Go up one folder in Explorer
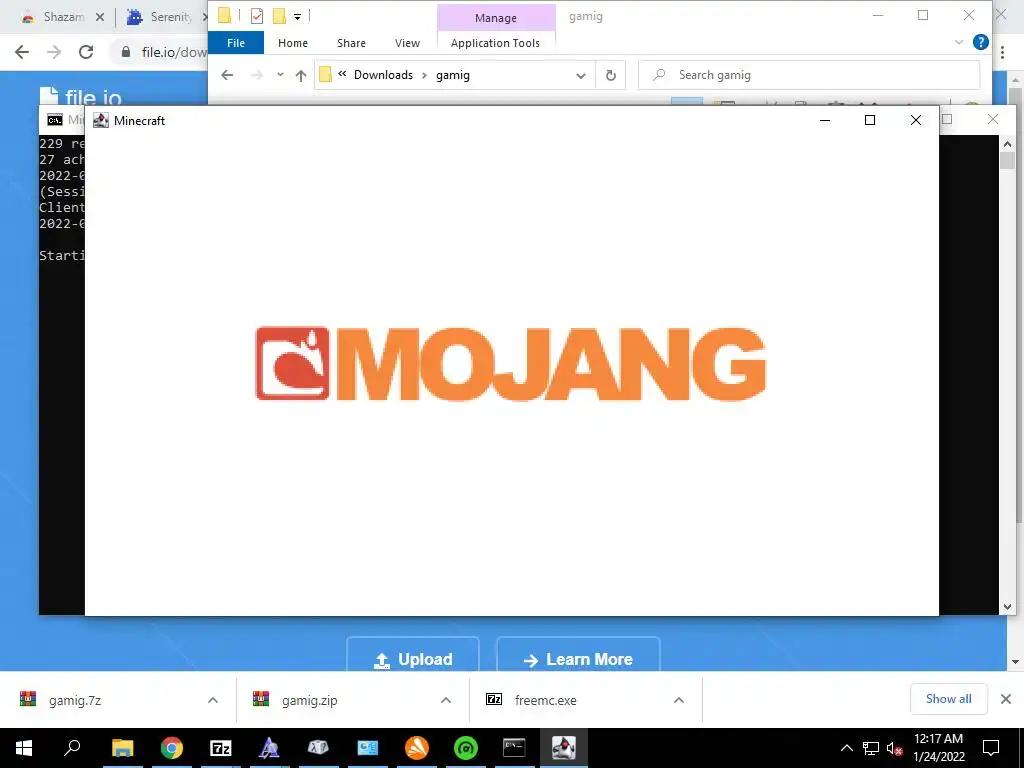This screenshot has width=1024, height=768. click(300, 75)
